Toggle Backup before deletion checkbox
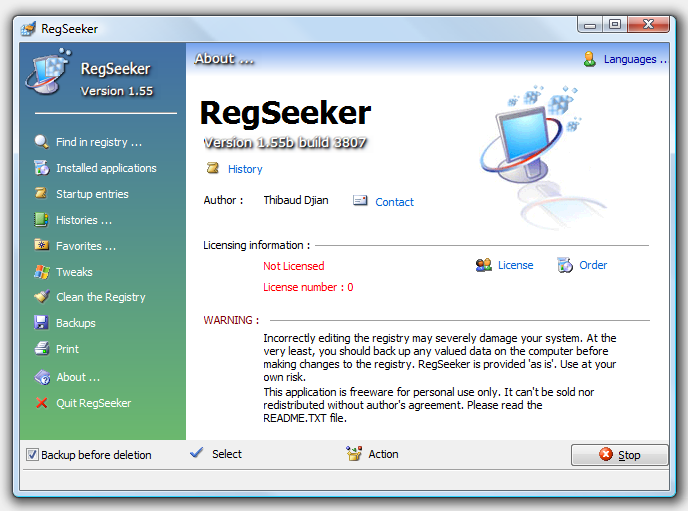This screenshot has height=511, width=688. tap(32, 454)
